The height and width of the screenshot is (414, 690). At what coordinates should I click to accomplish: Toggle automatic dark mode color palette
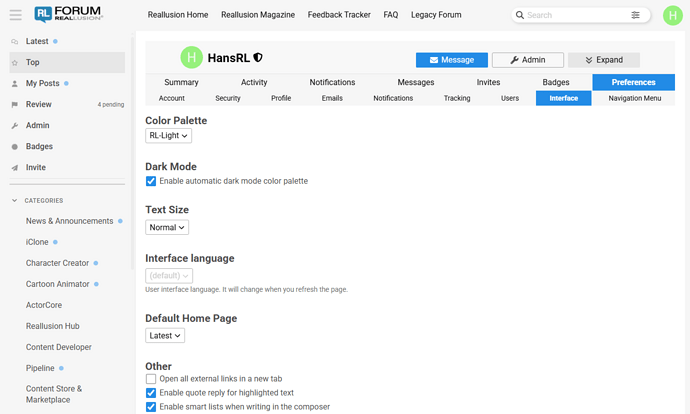click(151, 181)
